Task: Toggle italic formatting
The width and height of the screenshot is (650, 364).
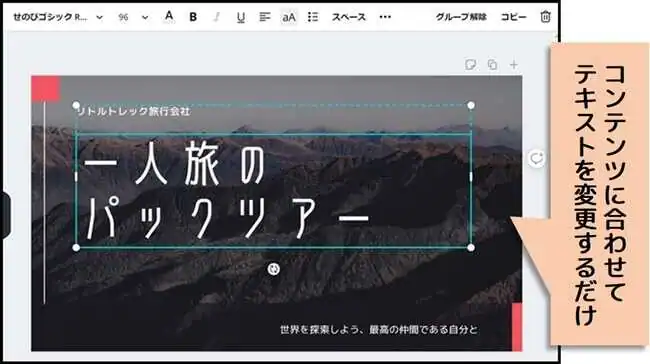Action: coord(216,17)
